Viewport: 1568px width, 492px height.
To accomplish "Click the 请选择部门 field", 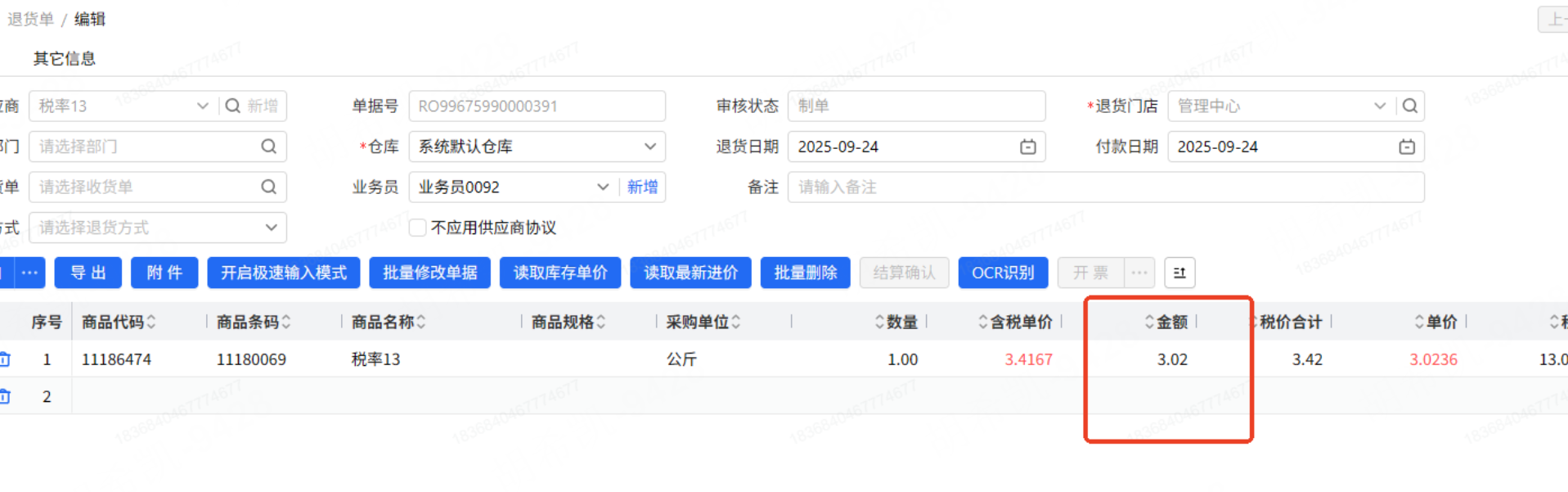I will 158,147.
